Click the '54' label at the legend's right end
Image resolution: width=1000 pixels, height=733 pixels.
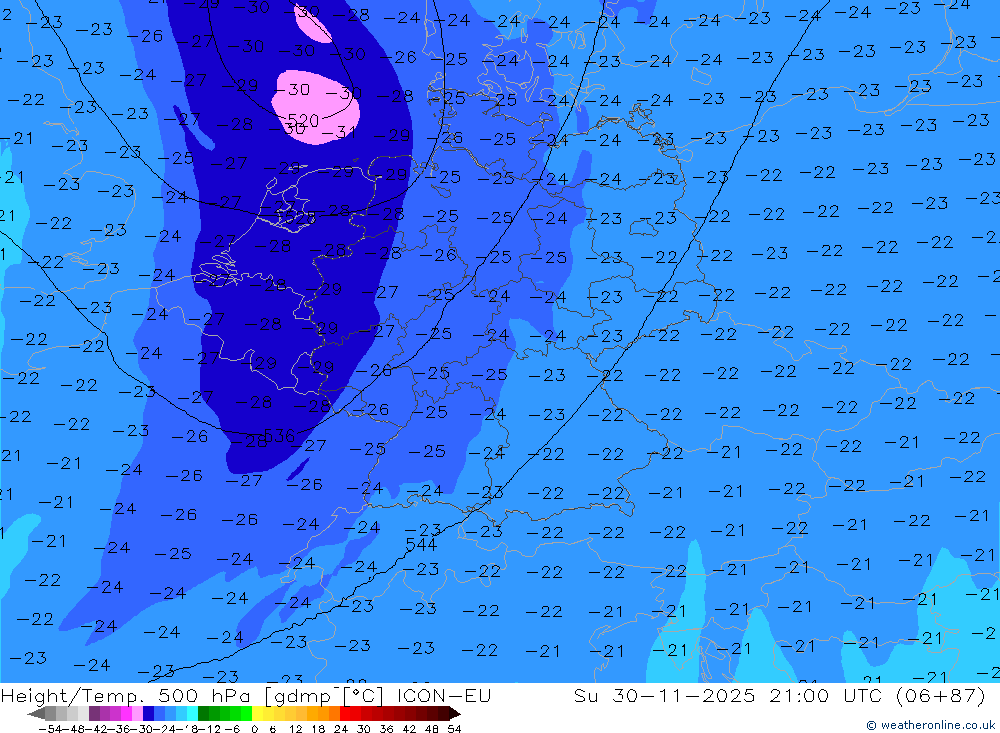(454, 729)
